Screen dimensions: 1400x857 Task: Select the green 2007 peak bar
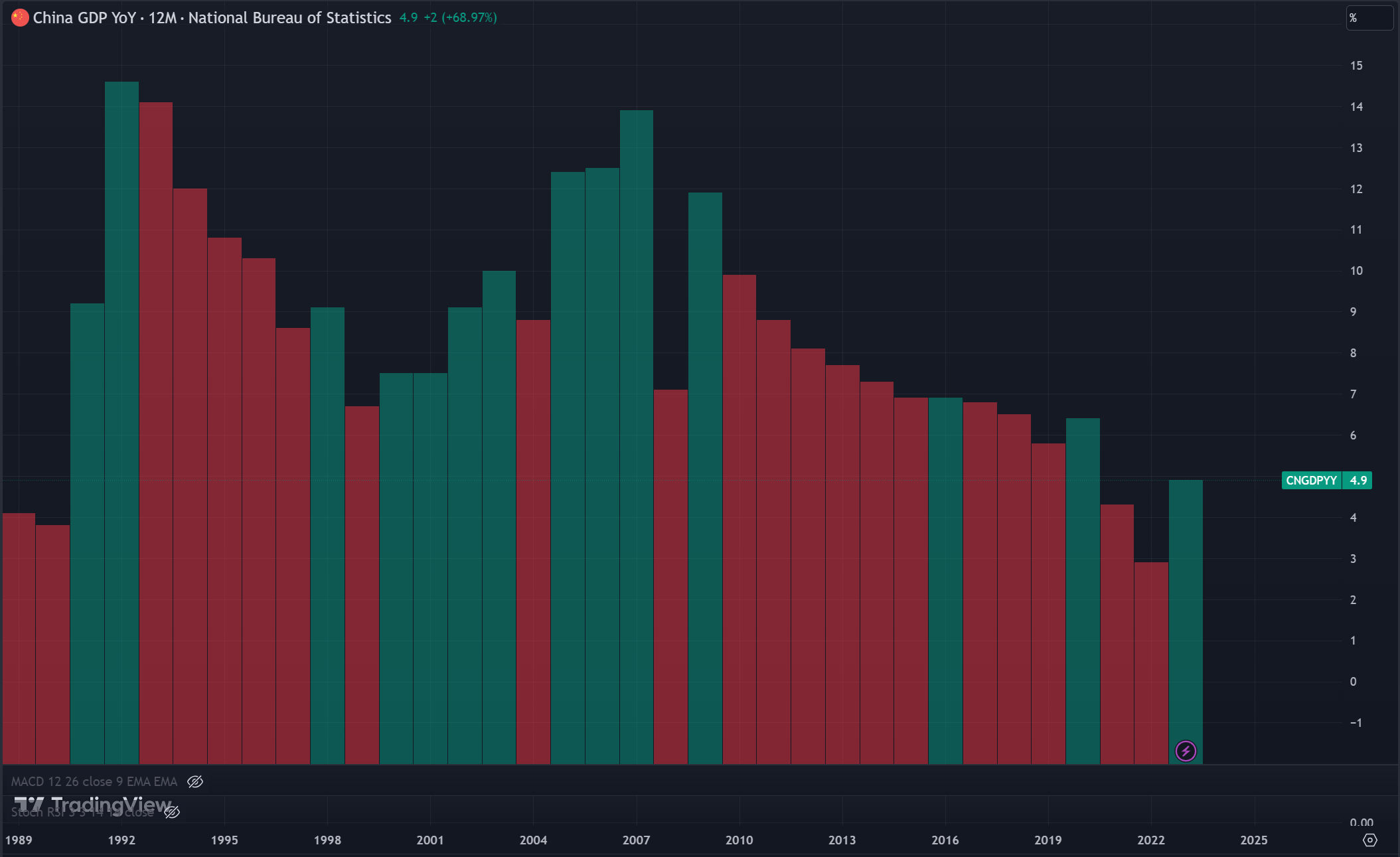click(636, 398)
